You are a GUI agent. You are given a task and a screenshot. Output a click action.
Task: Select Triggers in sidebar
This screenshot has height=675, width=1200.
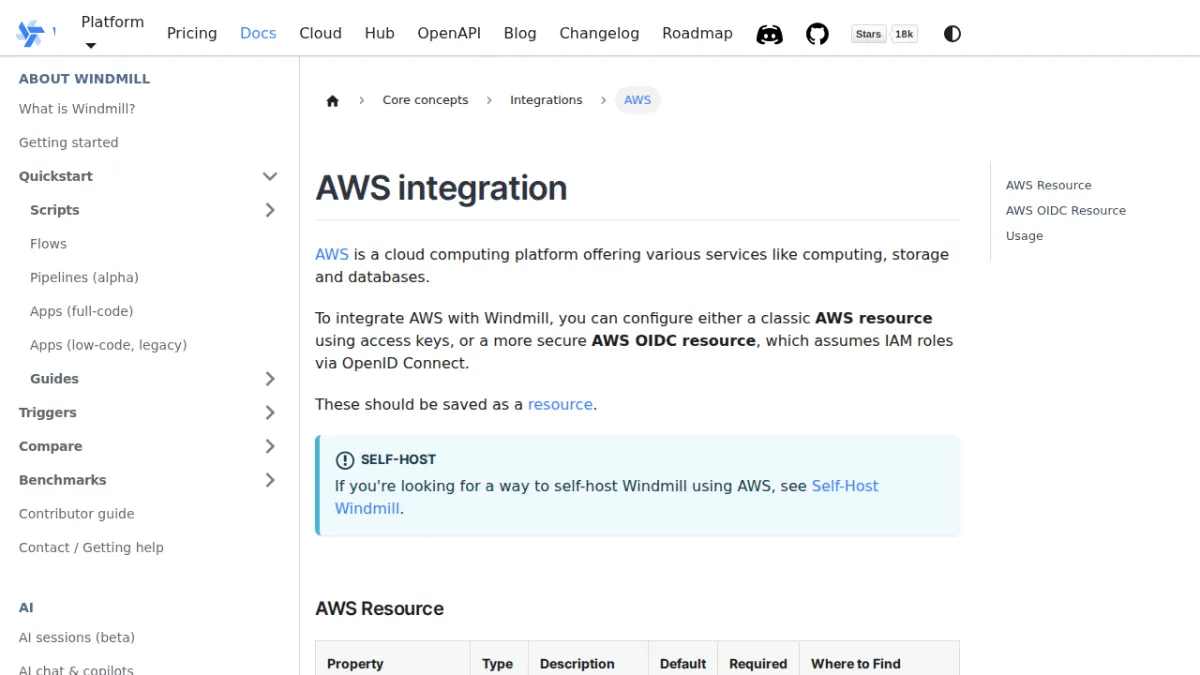[x=48, y=413]
